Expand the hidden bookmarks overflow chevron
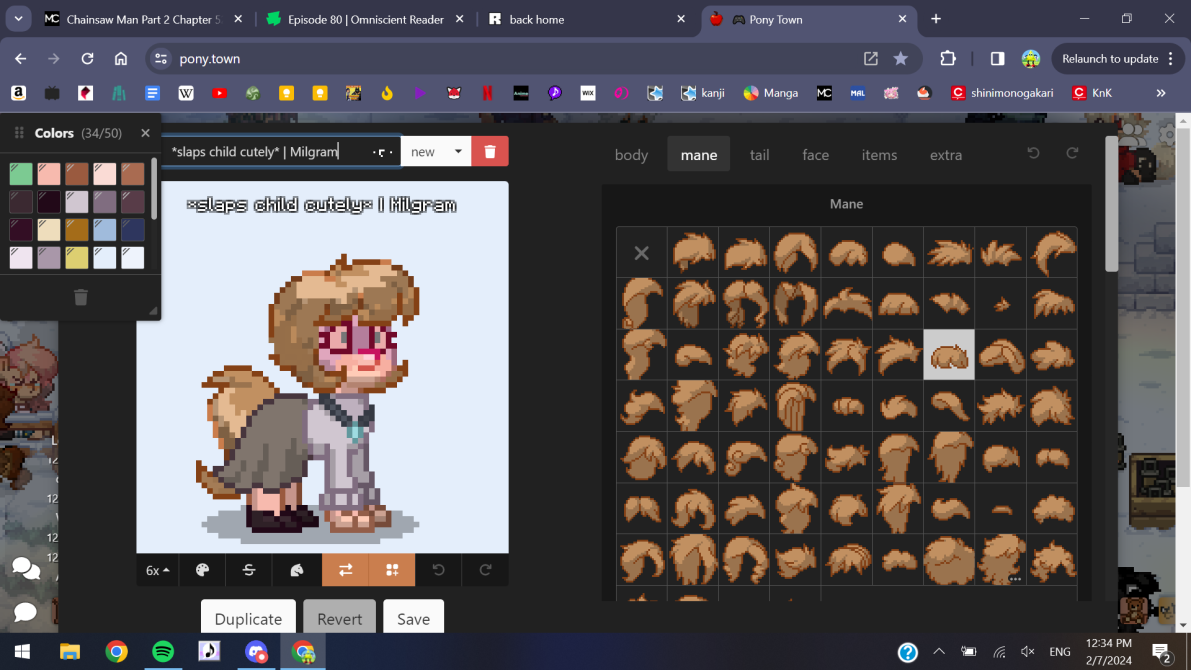Viewport: 1191px width, 670px height. tap(1161, 93)
